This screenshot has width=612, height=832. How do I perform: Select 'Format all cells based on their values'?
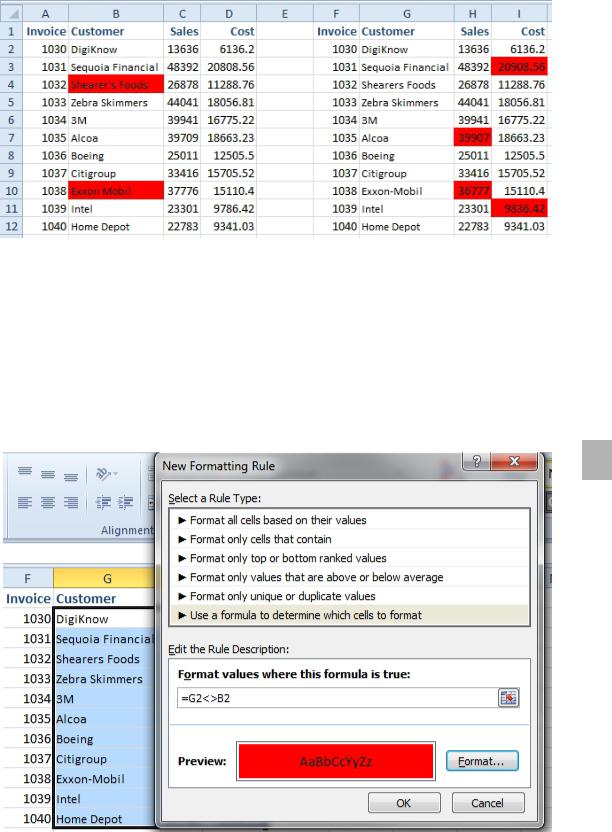coord(349,520)
